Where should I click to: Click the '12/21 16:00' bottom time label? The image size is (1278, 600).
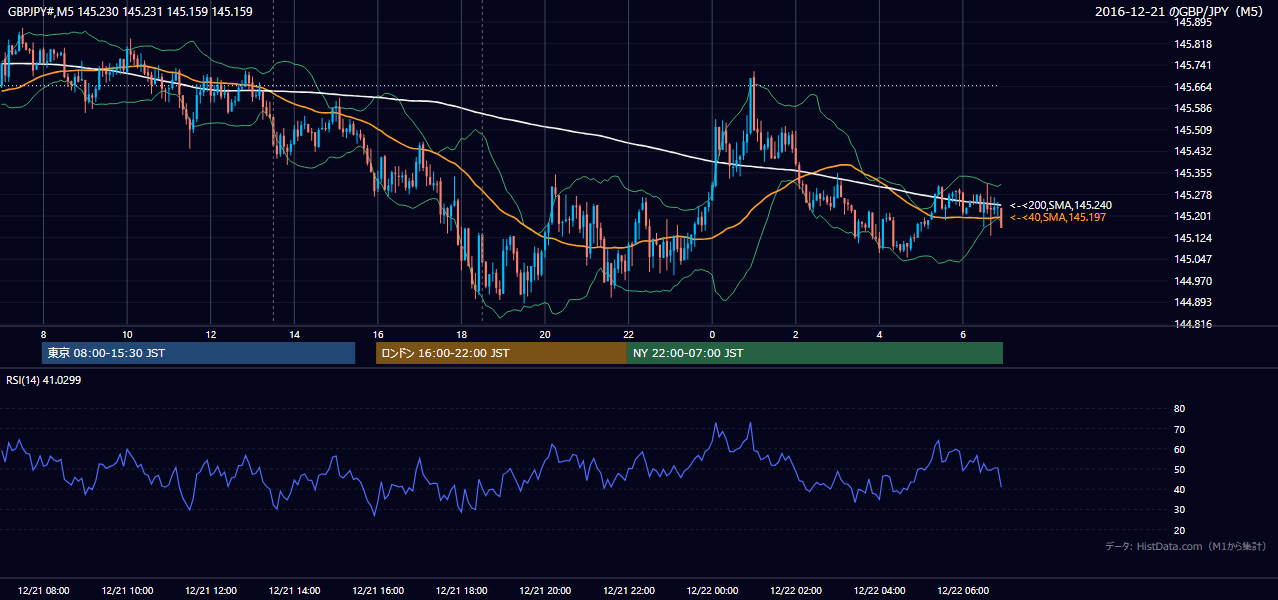click(x=377, y=591)
